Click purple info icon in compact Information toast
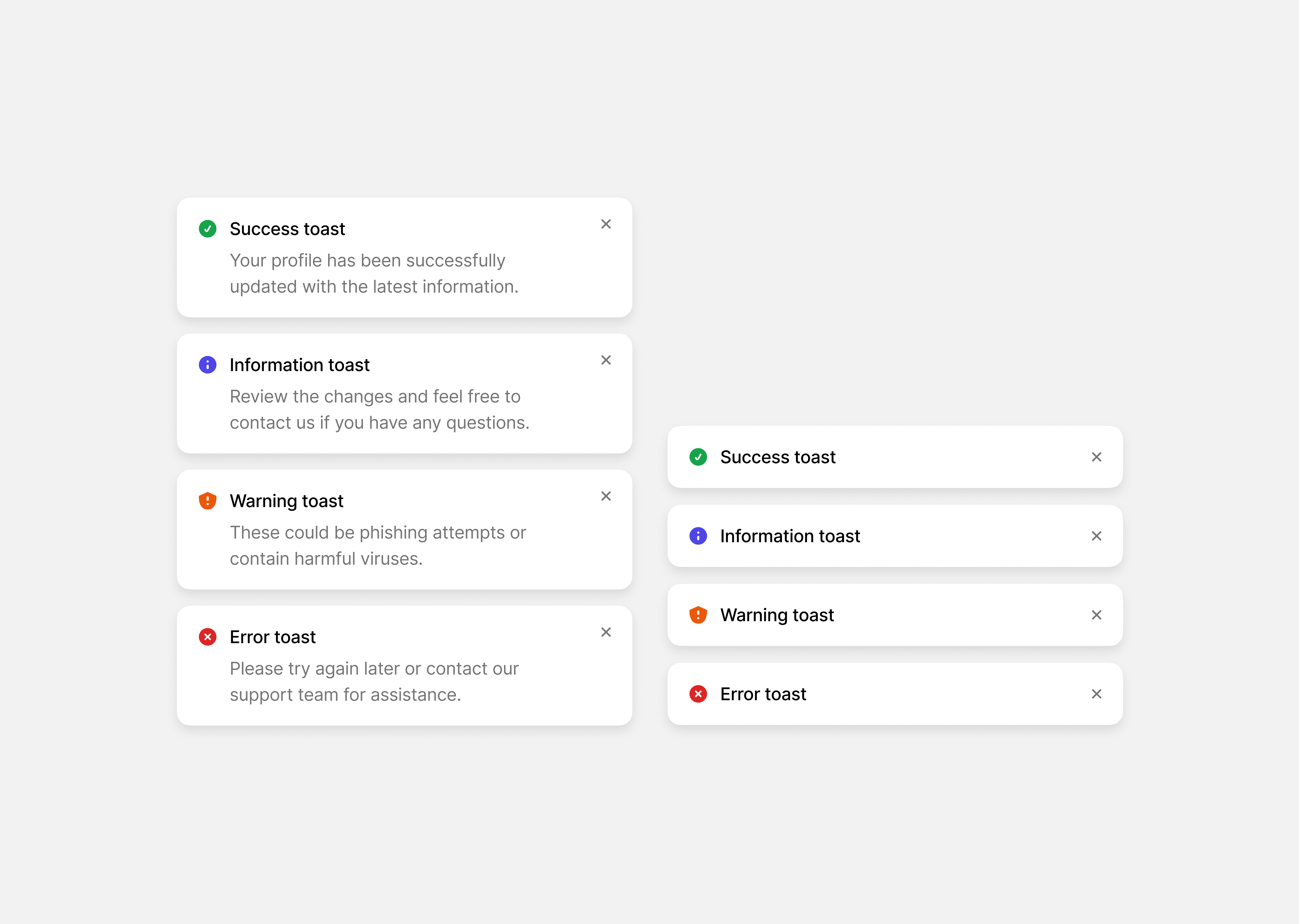1299x924 pixels. 698,536
